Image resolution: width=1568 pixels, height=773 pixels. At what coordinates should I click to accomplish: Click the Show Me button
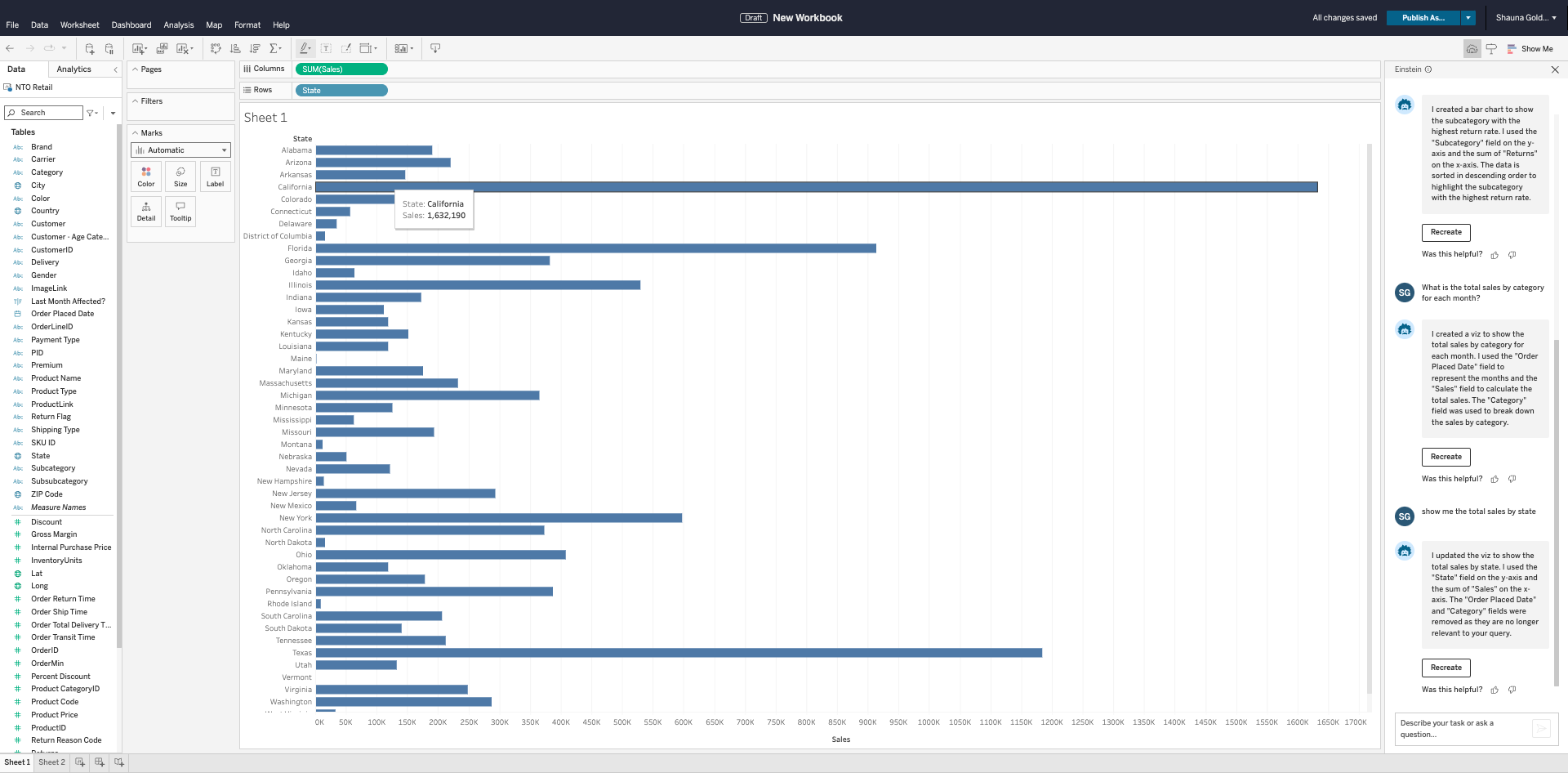1530,49
